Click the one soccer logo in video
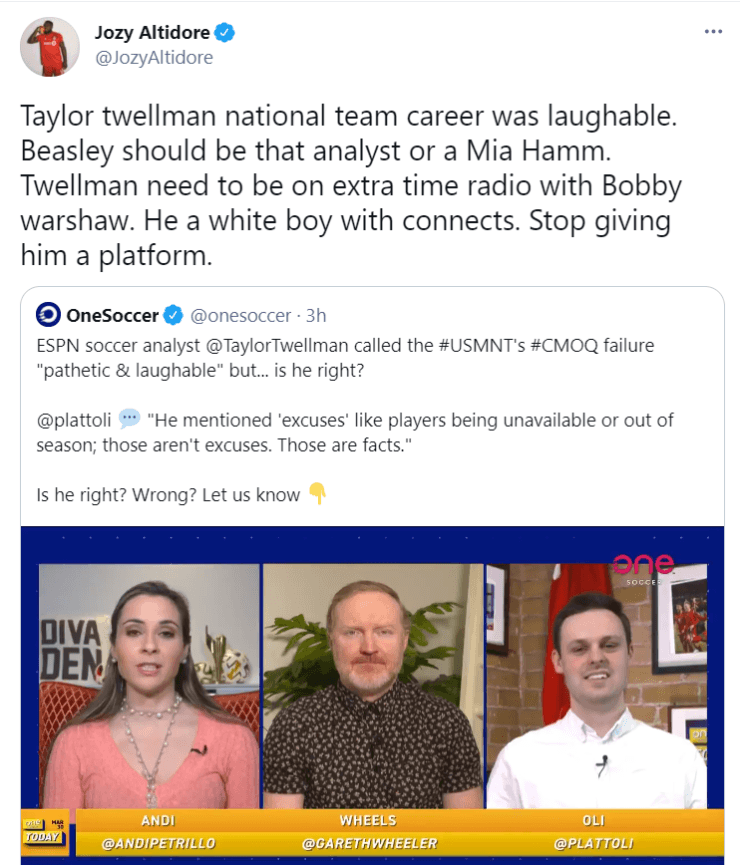 click(x=643, y=569)
